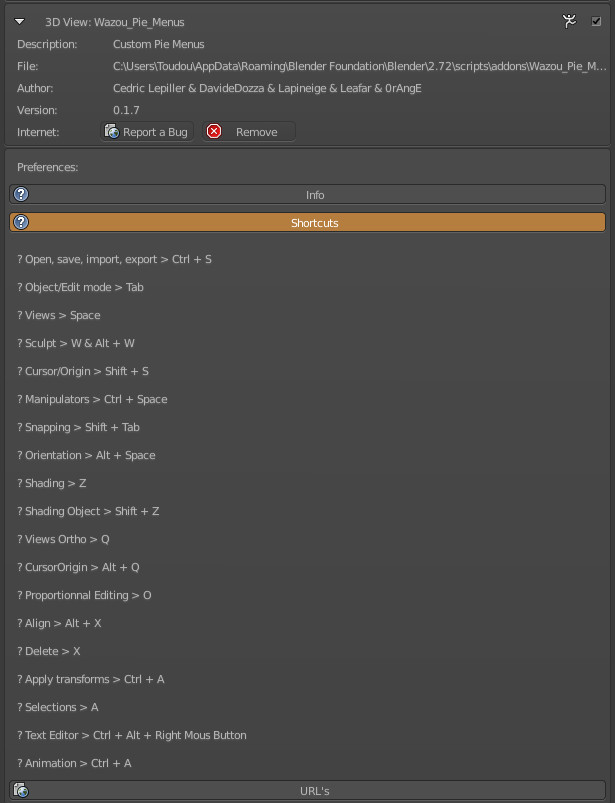The width and height of the screenshot is (615, 803).
Task: Click the addon file path text
Action: tap(359, 66)
